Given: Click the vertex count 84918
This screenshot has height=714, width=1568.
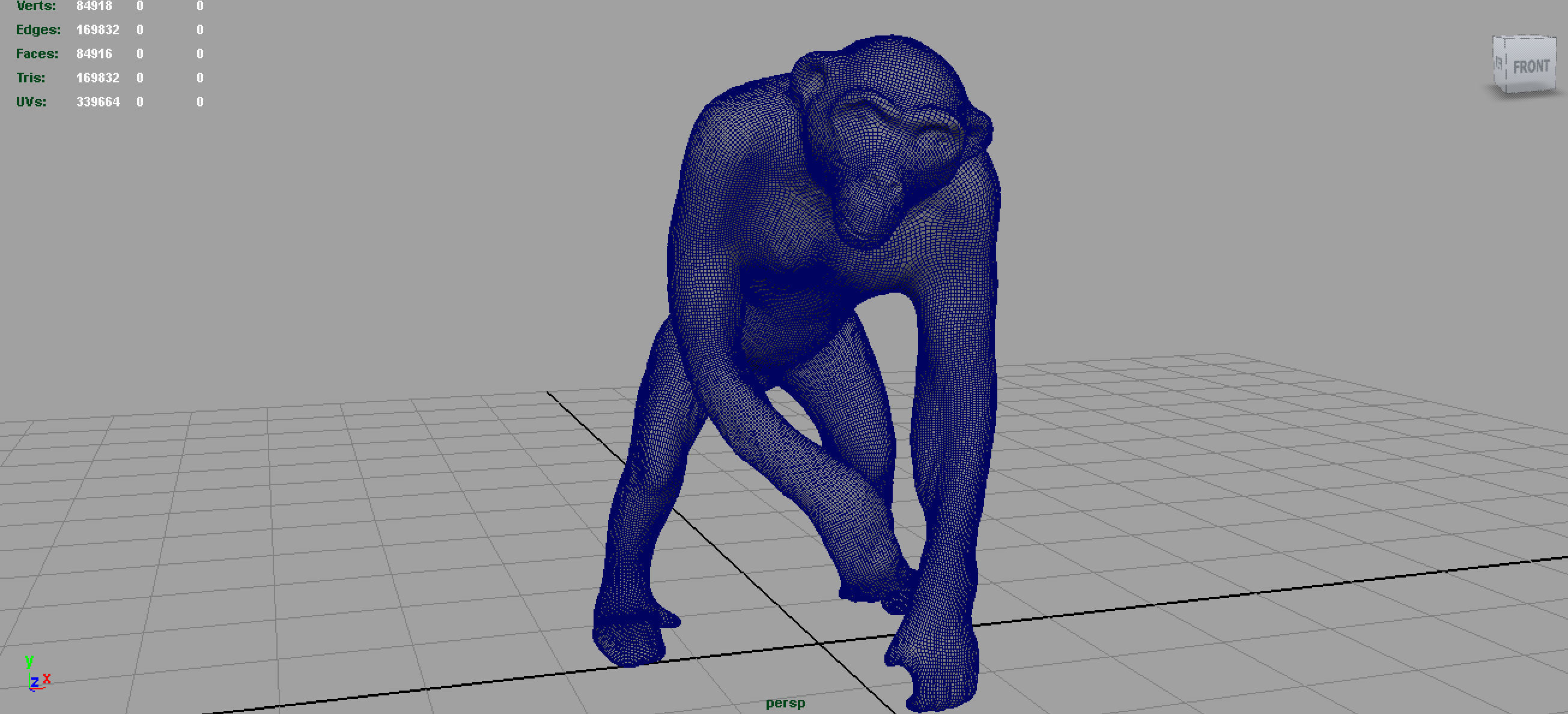Looking at the screenshot, I should tap(94, 6).
